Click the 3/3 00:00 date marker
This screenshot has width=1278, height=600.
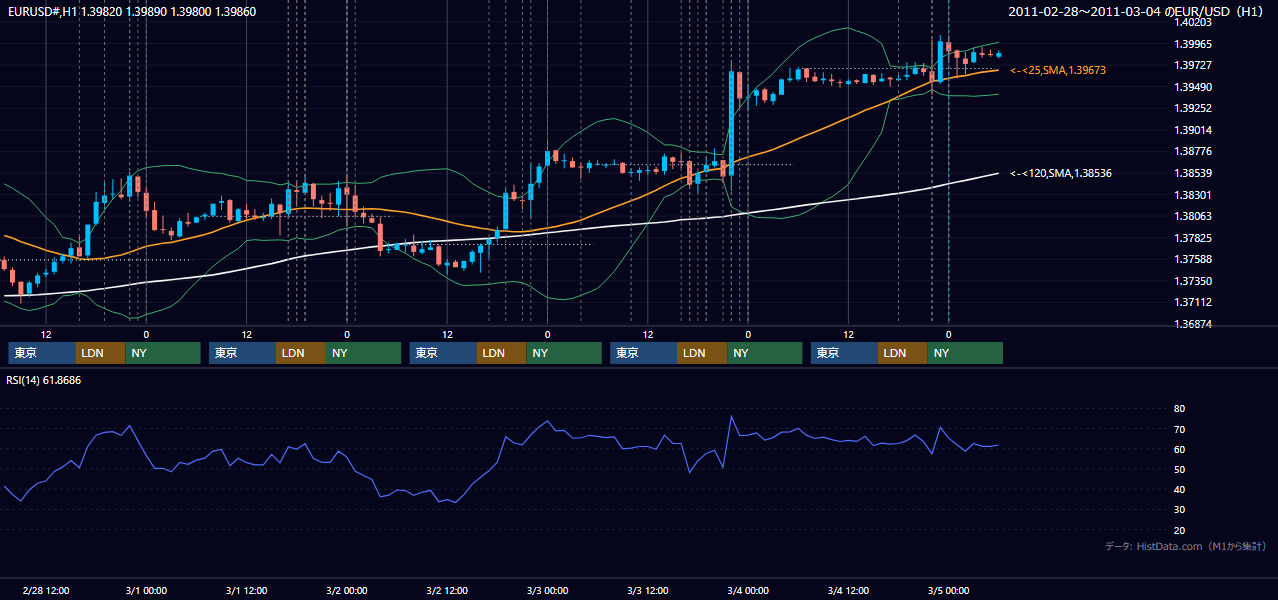[x=547, y=590]
